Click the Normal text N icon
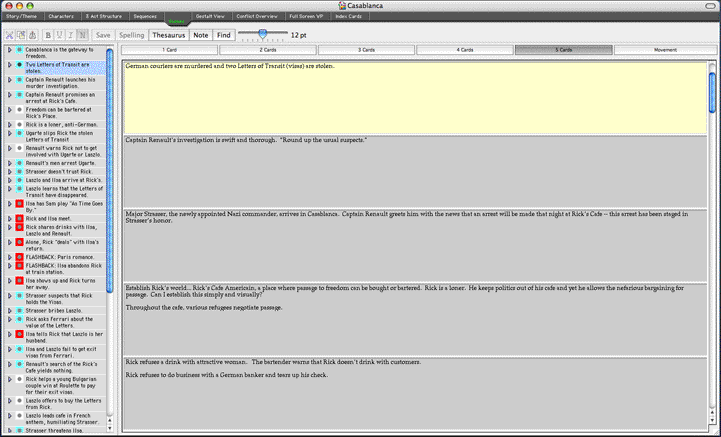The height and width of the screenshot is (437, 721). [x=84, y=35]
